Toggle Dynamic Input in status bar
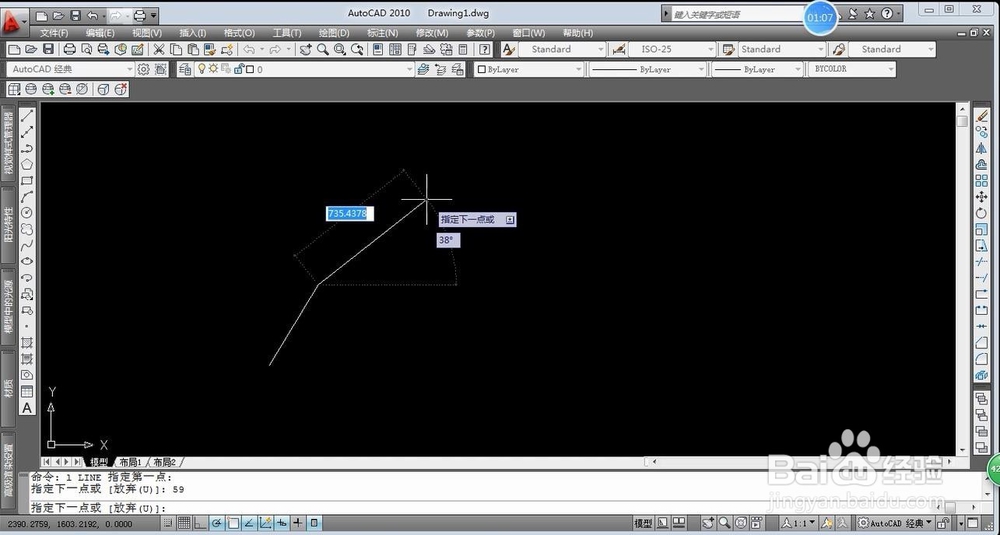 282,524
